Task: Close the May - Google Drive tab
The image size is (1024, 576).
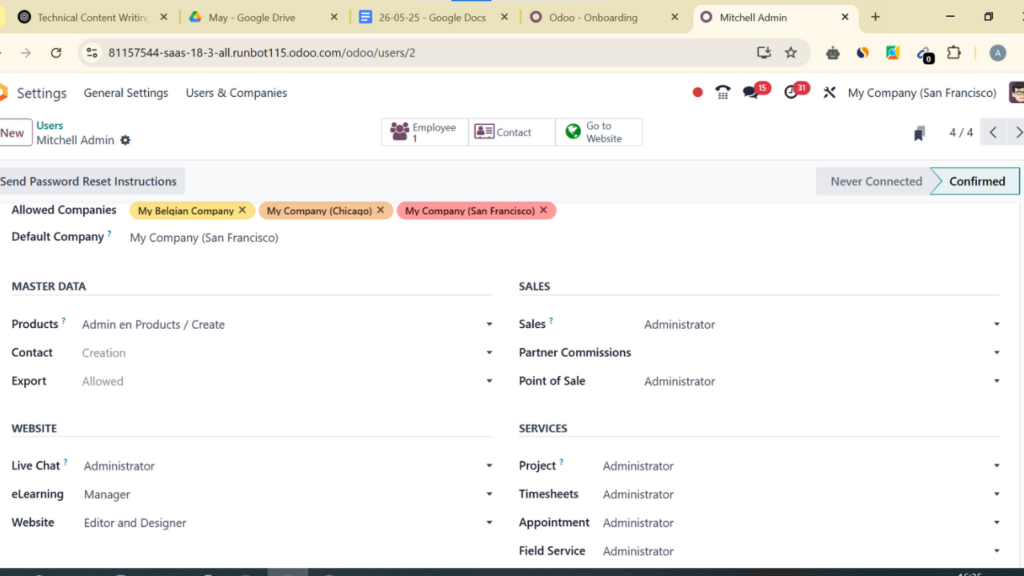Action: (x=334, y=18)
